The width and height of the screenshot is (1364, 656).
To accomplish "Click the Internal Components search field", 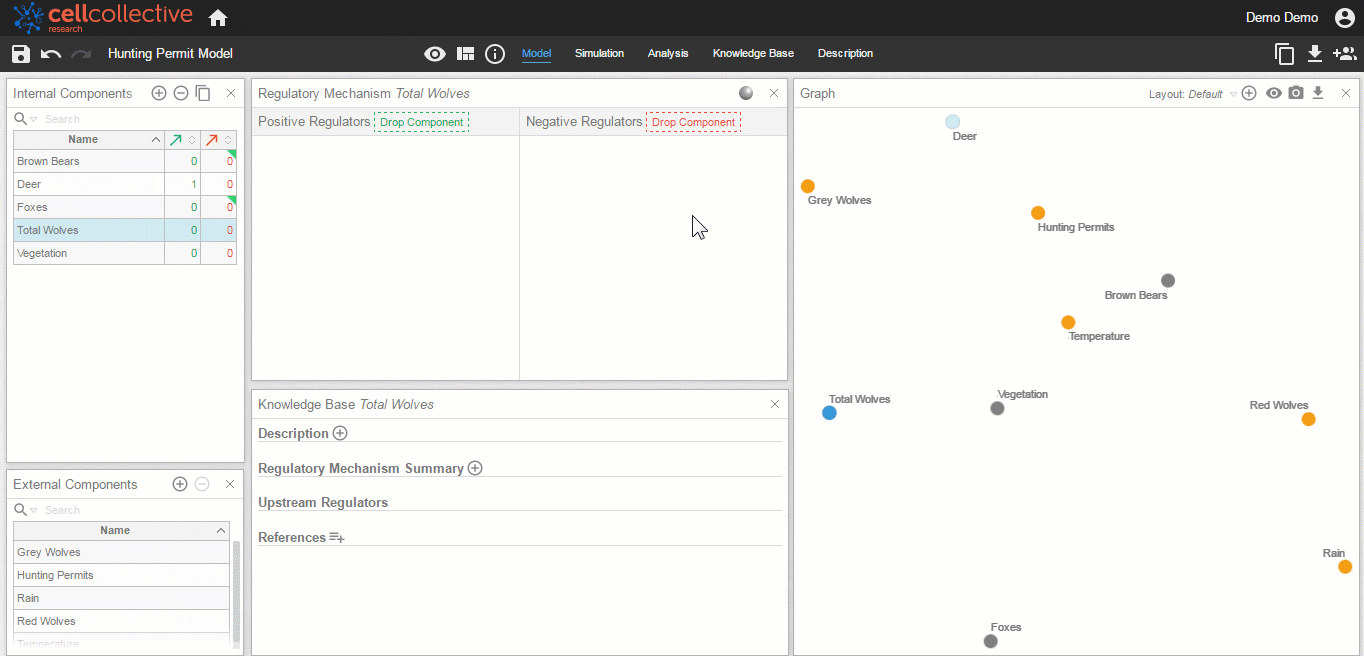I will click(138, 120).
